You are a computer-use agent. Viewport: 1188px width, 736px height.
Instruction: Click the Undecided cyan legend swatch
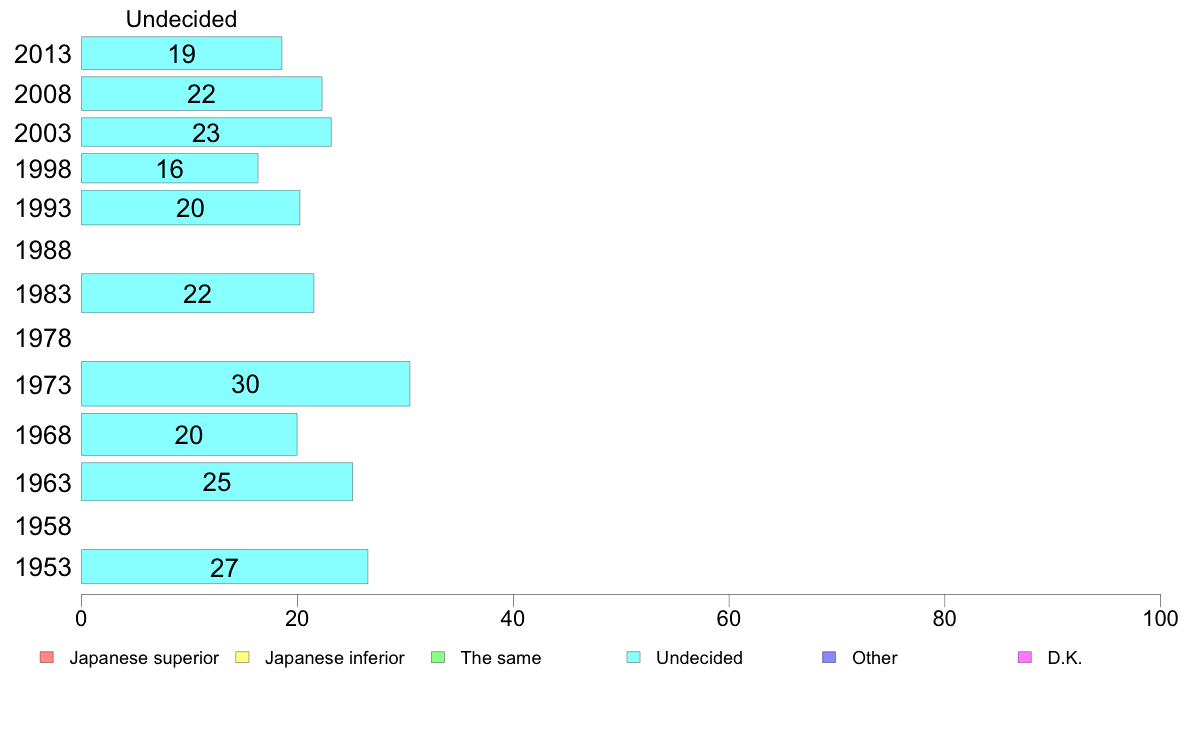(633, 657)
